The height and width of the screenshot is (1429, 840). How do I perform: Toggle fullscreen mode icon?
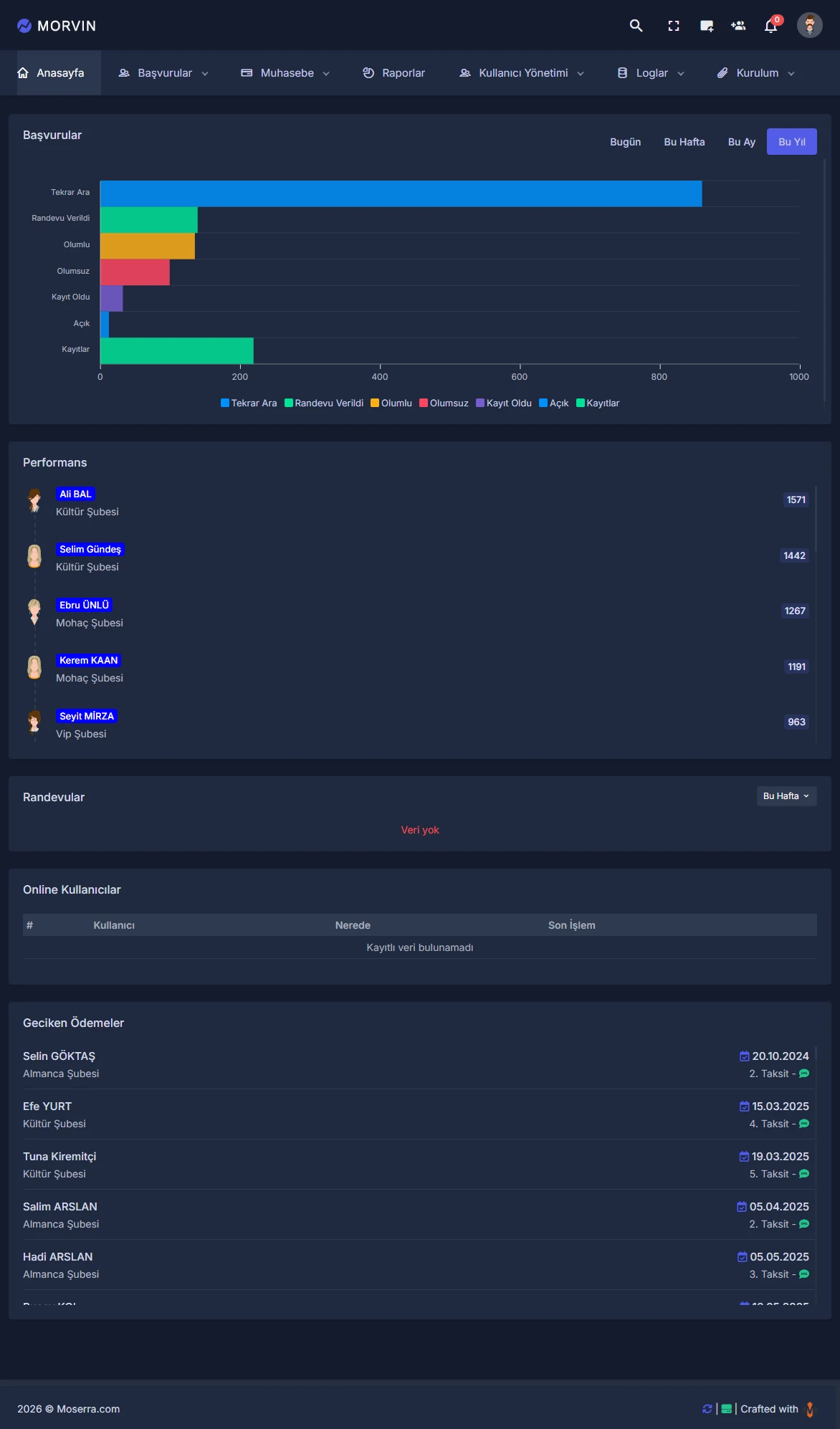pyautogui.click(x=674, y=26)
